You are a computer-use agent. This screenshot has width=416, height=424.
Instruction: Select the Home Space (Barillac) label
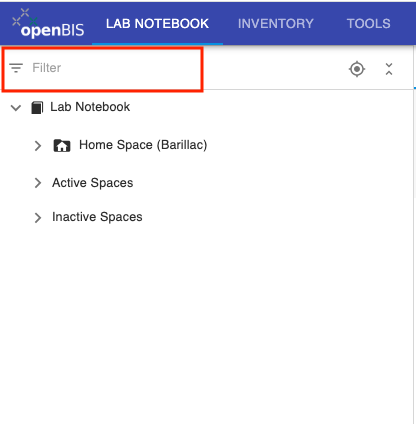[143, 145]
